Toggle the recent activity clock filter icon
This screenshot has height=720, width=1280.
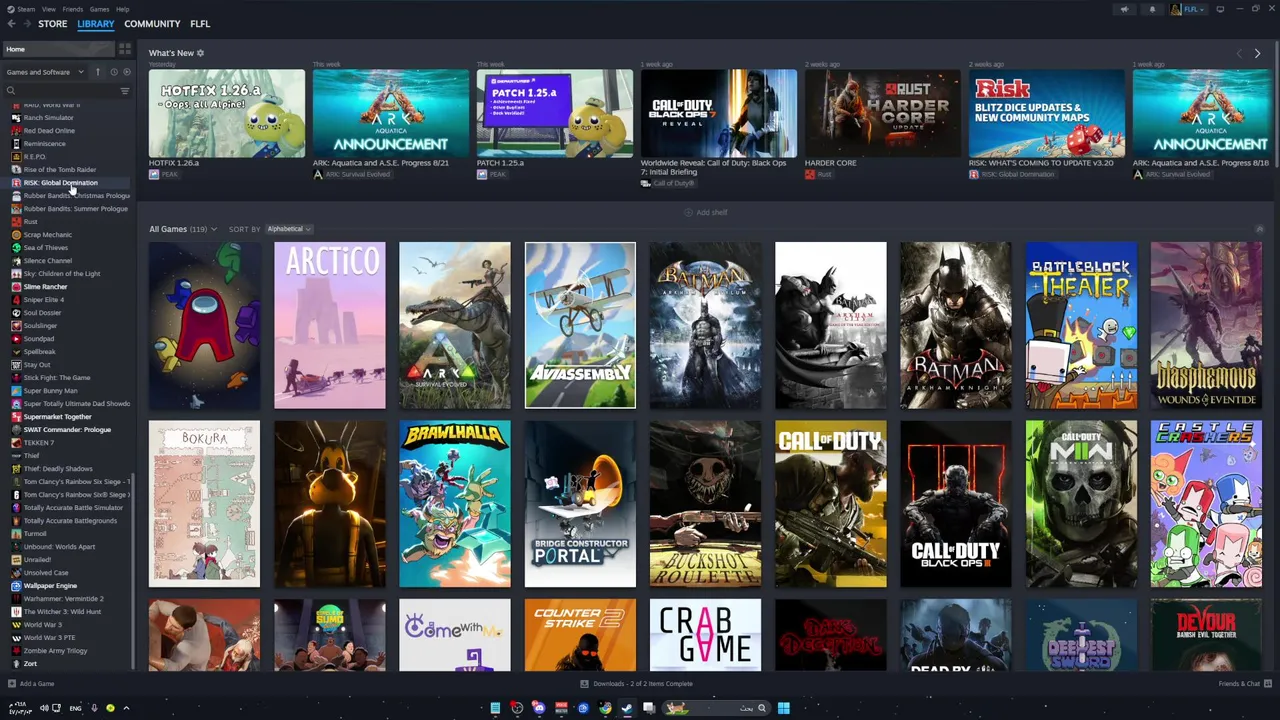click(x=113, y=72)
